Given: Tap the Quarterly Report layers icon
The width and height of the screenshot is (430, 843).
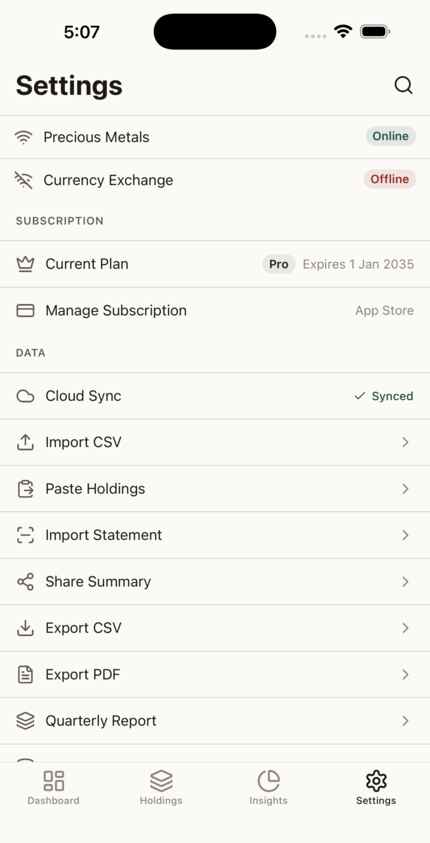Looking at the screenshot, I should tap(25, 721).
